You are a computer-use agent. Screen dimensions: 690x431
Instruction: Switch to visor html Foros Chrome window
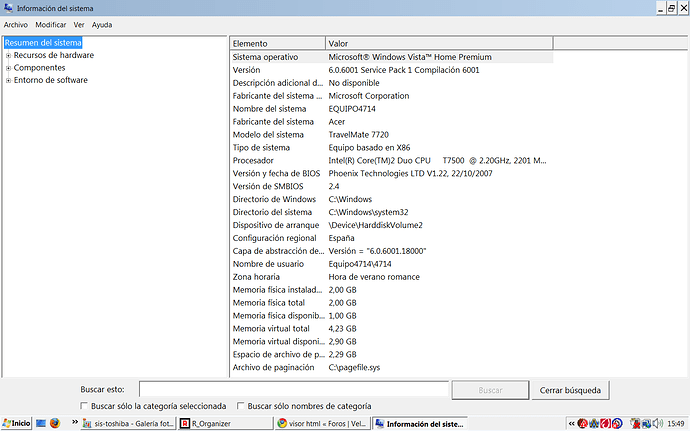[x=323, y=424]
